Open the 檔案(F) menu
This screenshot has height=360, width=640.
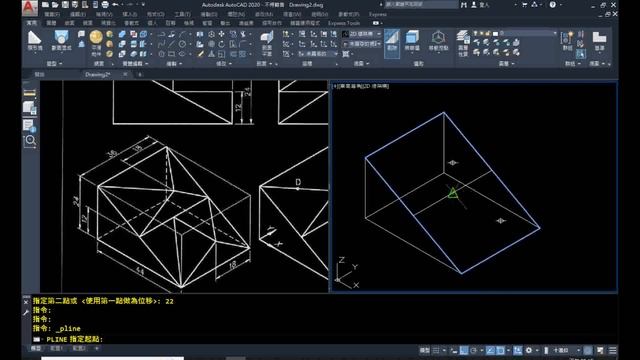pos(51,14)
